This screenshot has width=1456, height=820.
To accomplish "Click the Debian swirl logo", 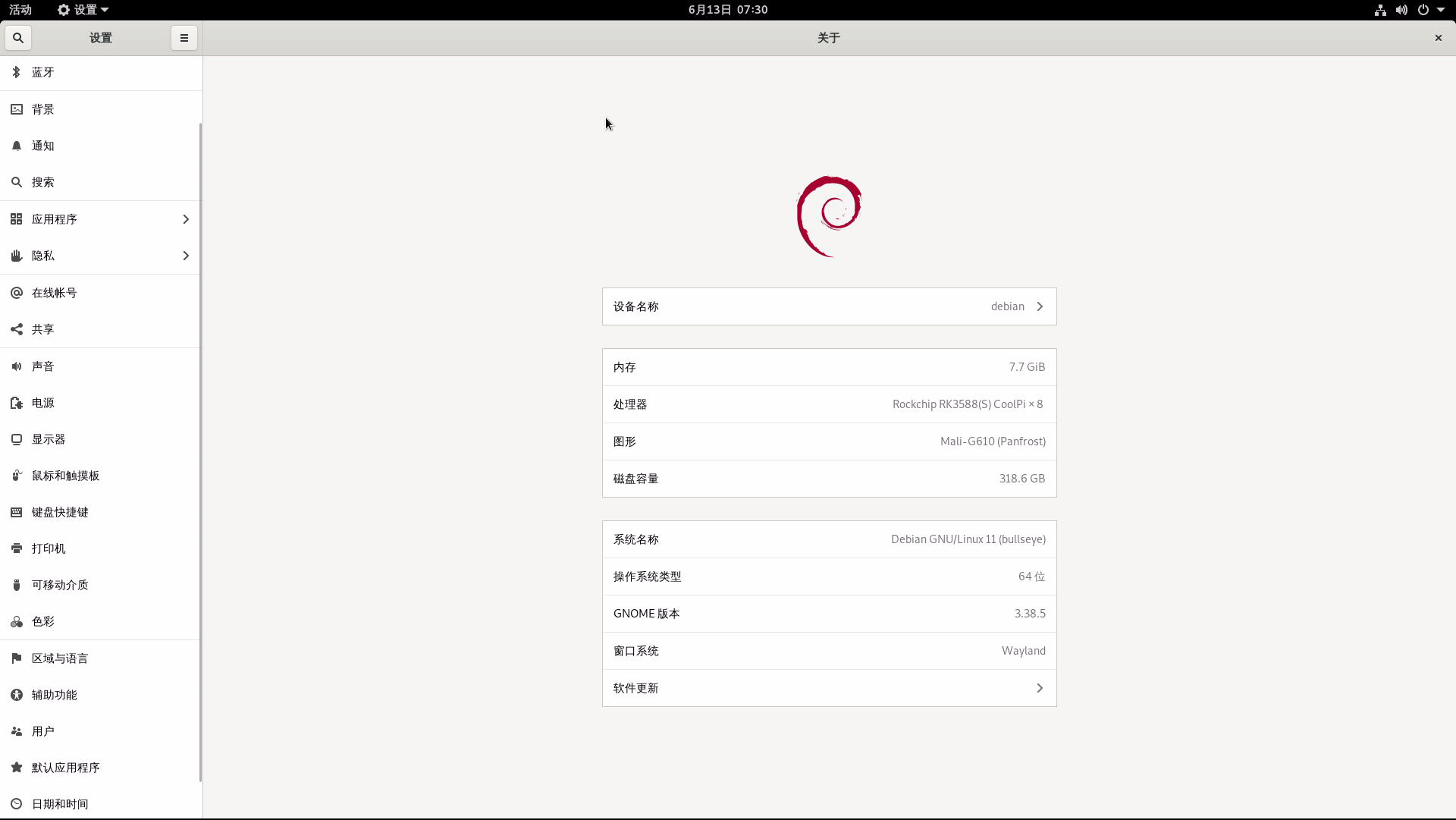I will tap(829, 217).
